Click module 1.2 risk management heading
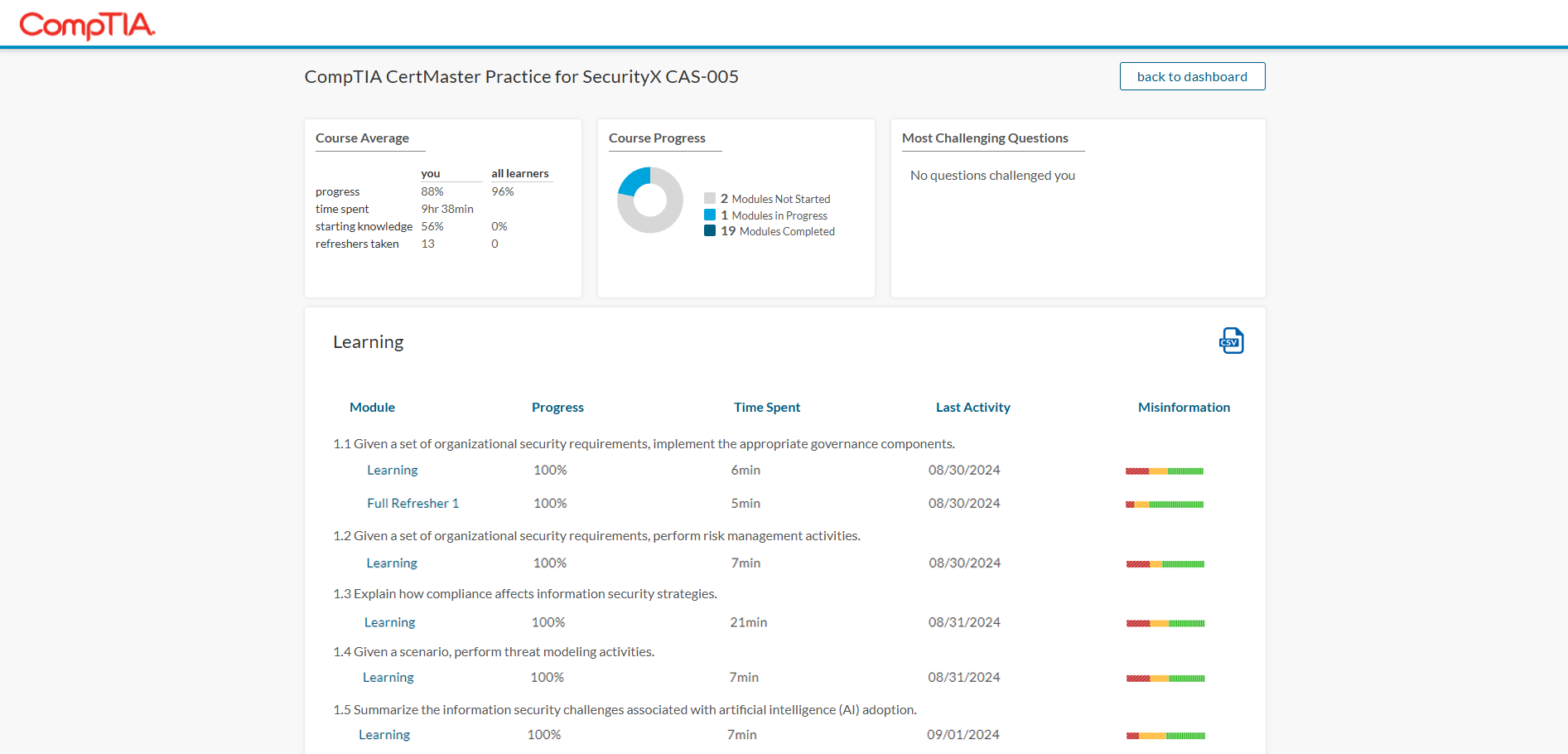This screenshot has width=1568, height=754. 596,535
